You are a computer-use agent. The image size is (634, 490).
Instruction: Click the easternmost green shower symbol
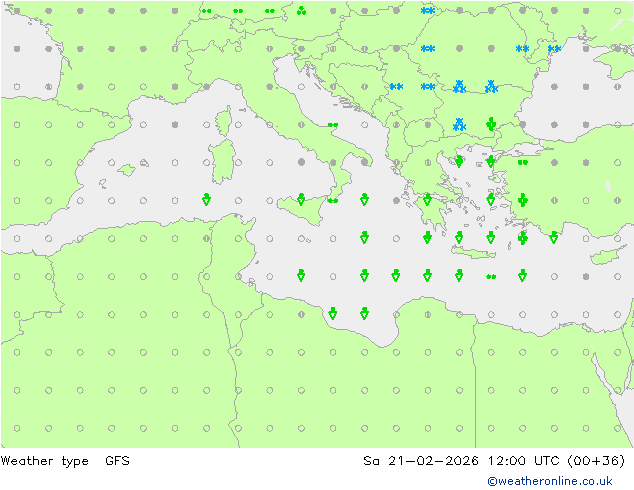click(x=553, y=237)
